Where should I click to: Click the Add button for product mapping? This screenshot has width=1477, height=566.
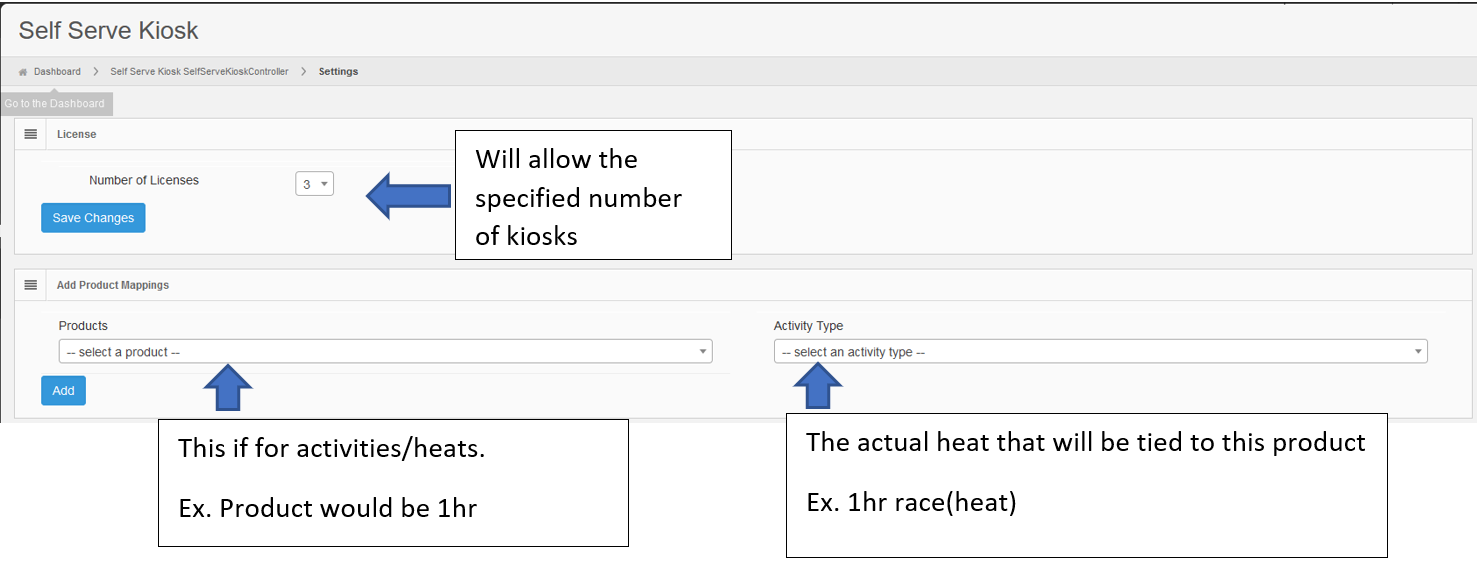pyautogui.click(x=64, y=391)
